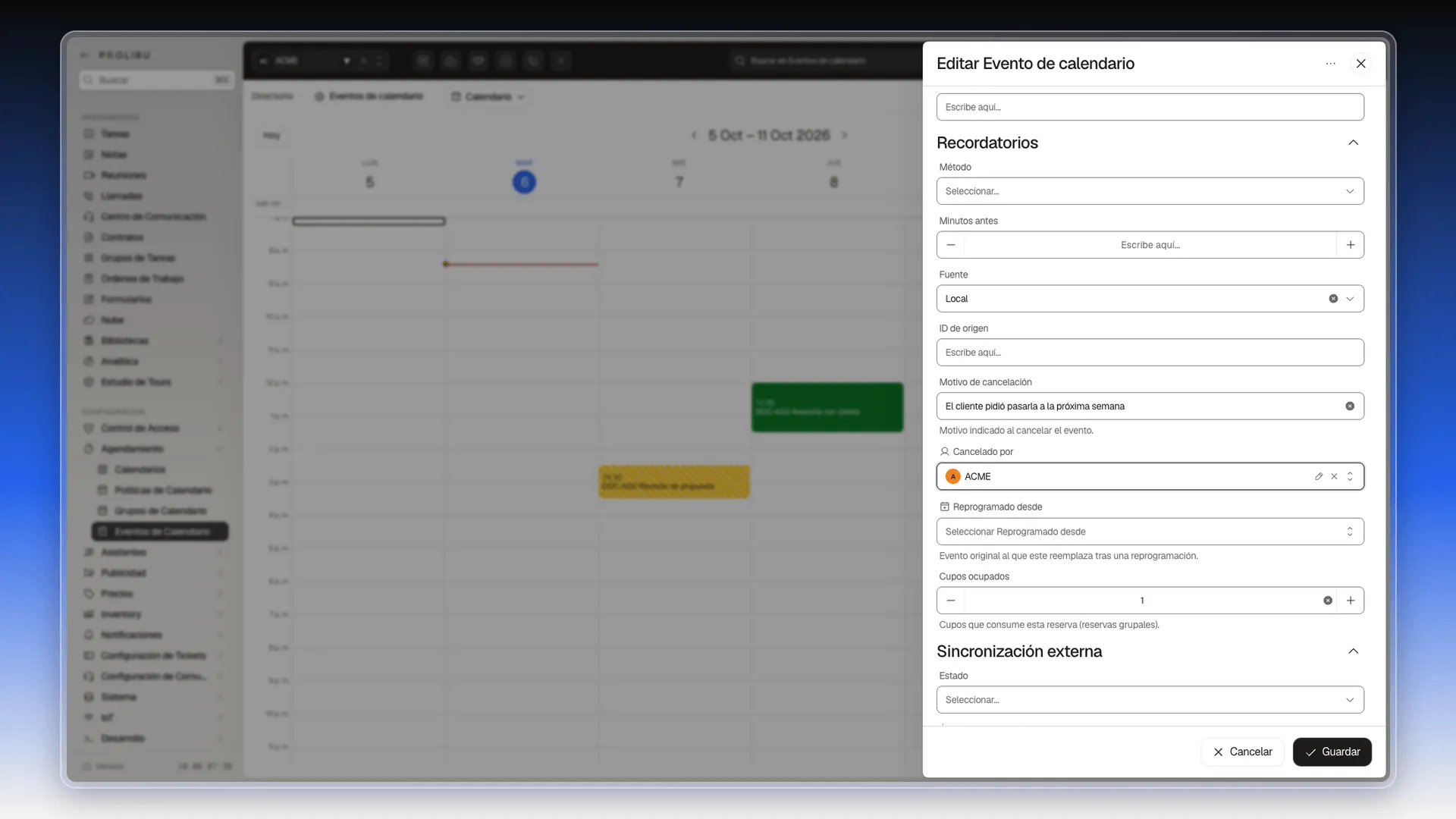Viewport: 1456px width, 819px height.
Task: Click the sidebar Buscar search field
Action: point(157,80)
